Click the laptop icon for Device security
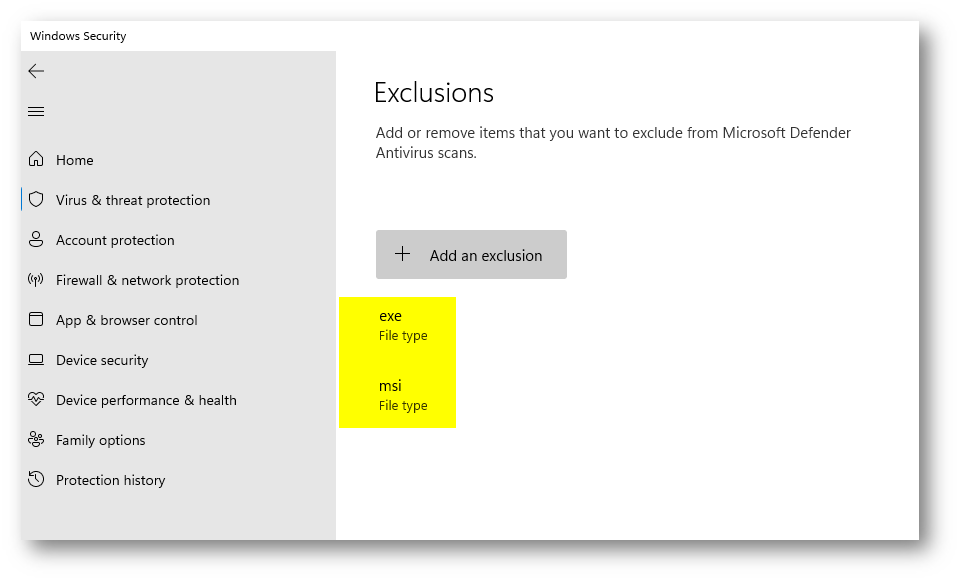 click(36, 360)
